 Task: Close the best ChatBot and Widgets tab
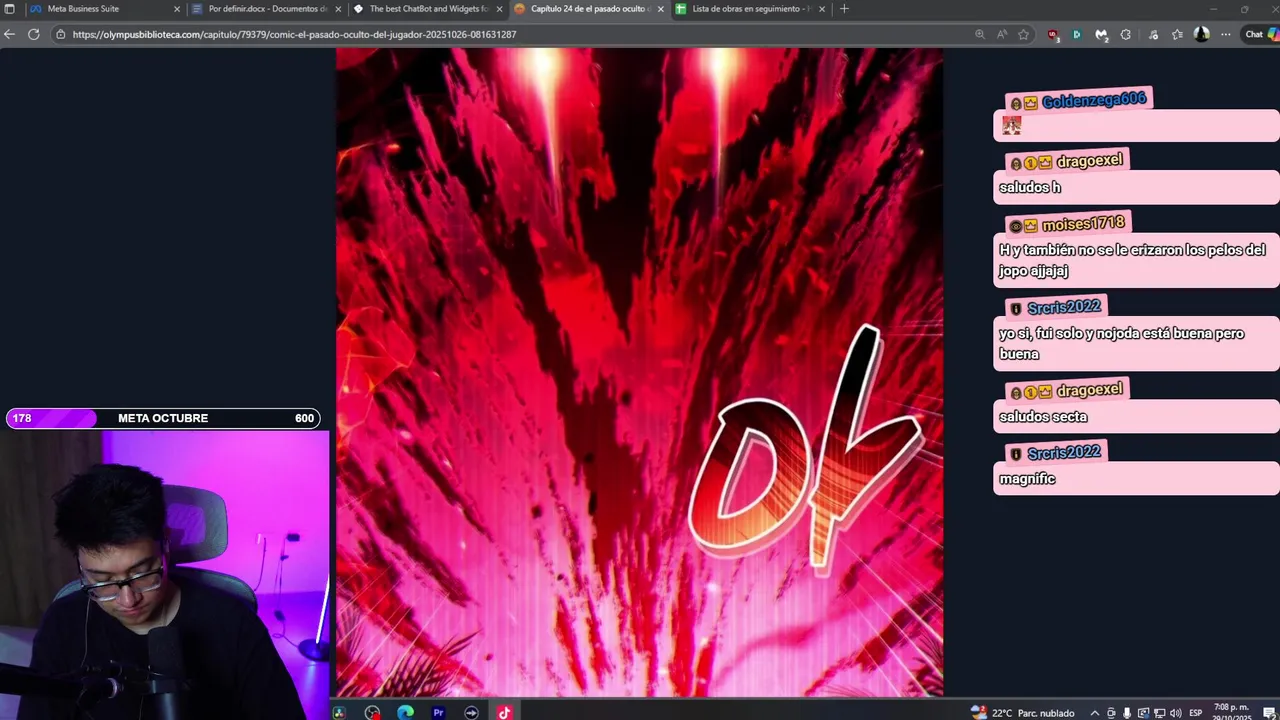point(499,9)
